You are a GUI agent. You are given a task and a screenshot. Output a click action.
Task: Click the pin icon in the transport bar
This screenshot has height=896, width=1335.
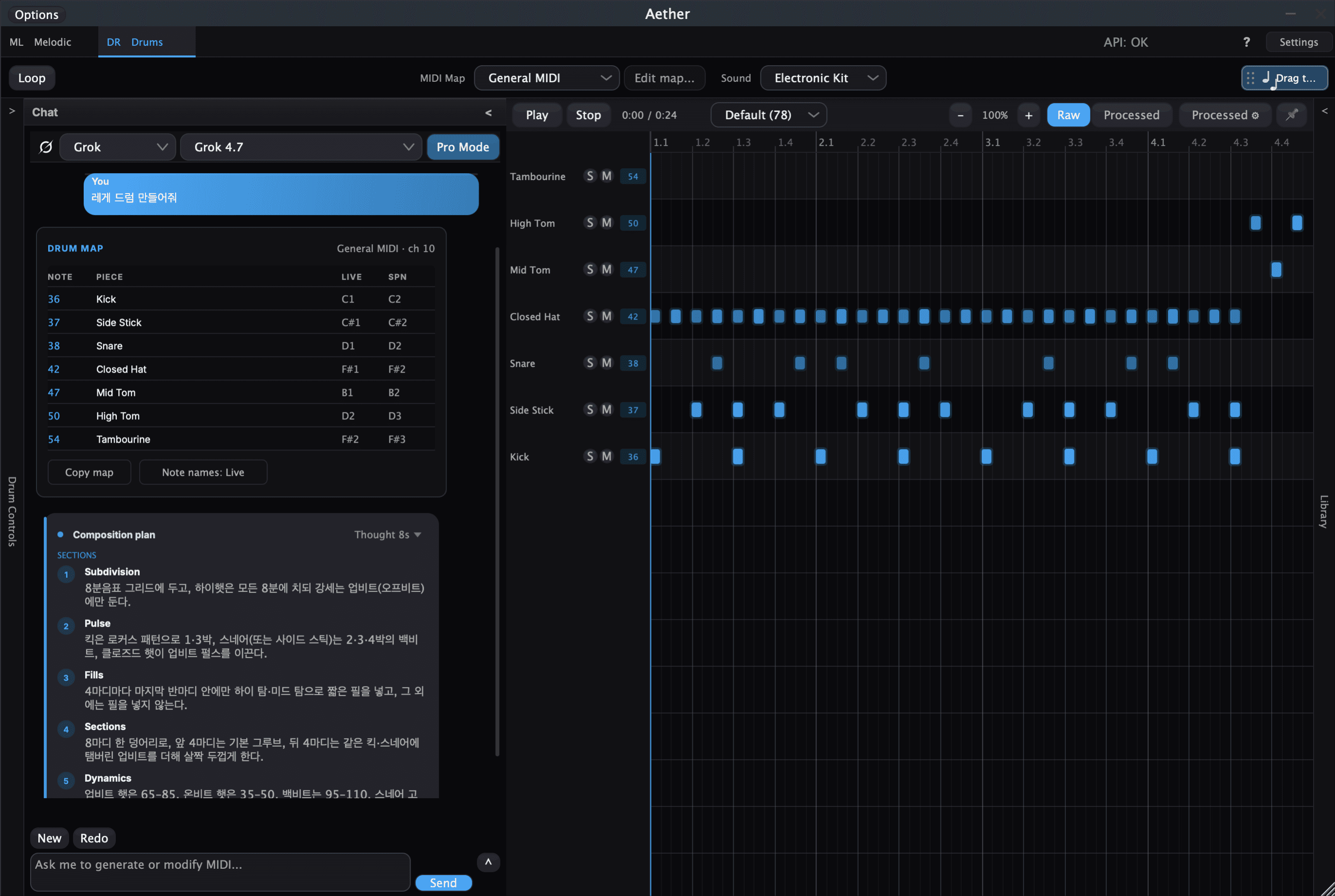click(x=1292, y=115)
